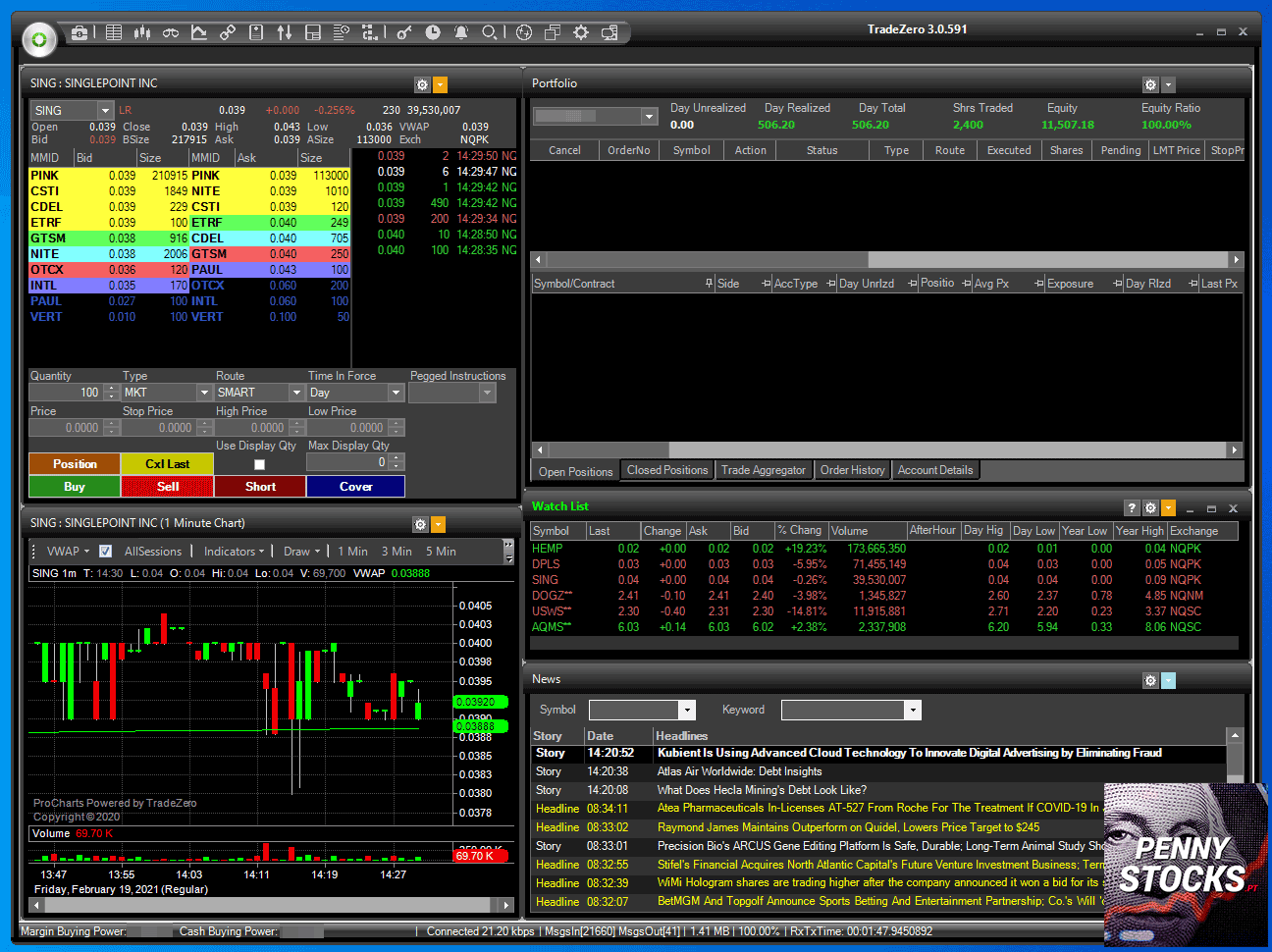Viewport: 1272px width, 952px height.
Task: Click the magnifier search icon in toolbar
Action: (x=489, y=32)
